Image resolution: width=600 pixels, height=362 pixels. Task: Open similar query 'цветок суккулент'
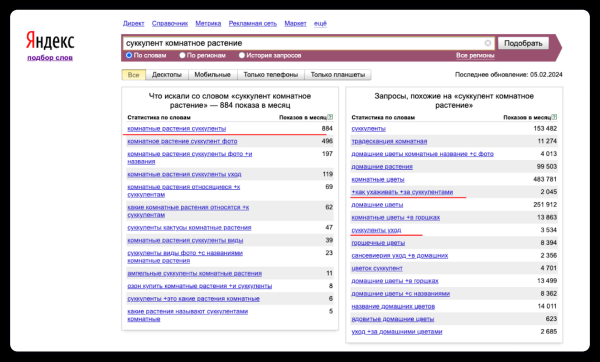click(377, 268)
